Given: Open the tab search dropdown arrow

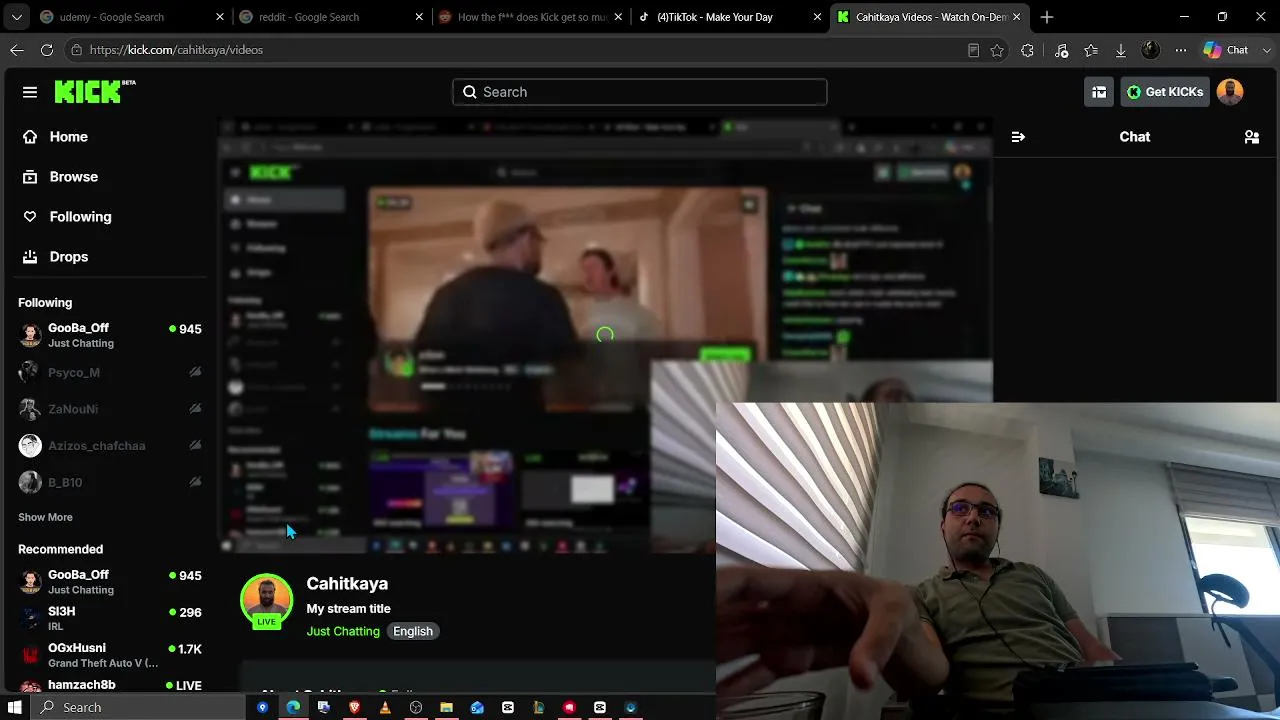Looking at the screenshot, I should [16, 17].
